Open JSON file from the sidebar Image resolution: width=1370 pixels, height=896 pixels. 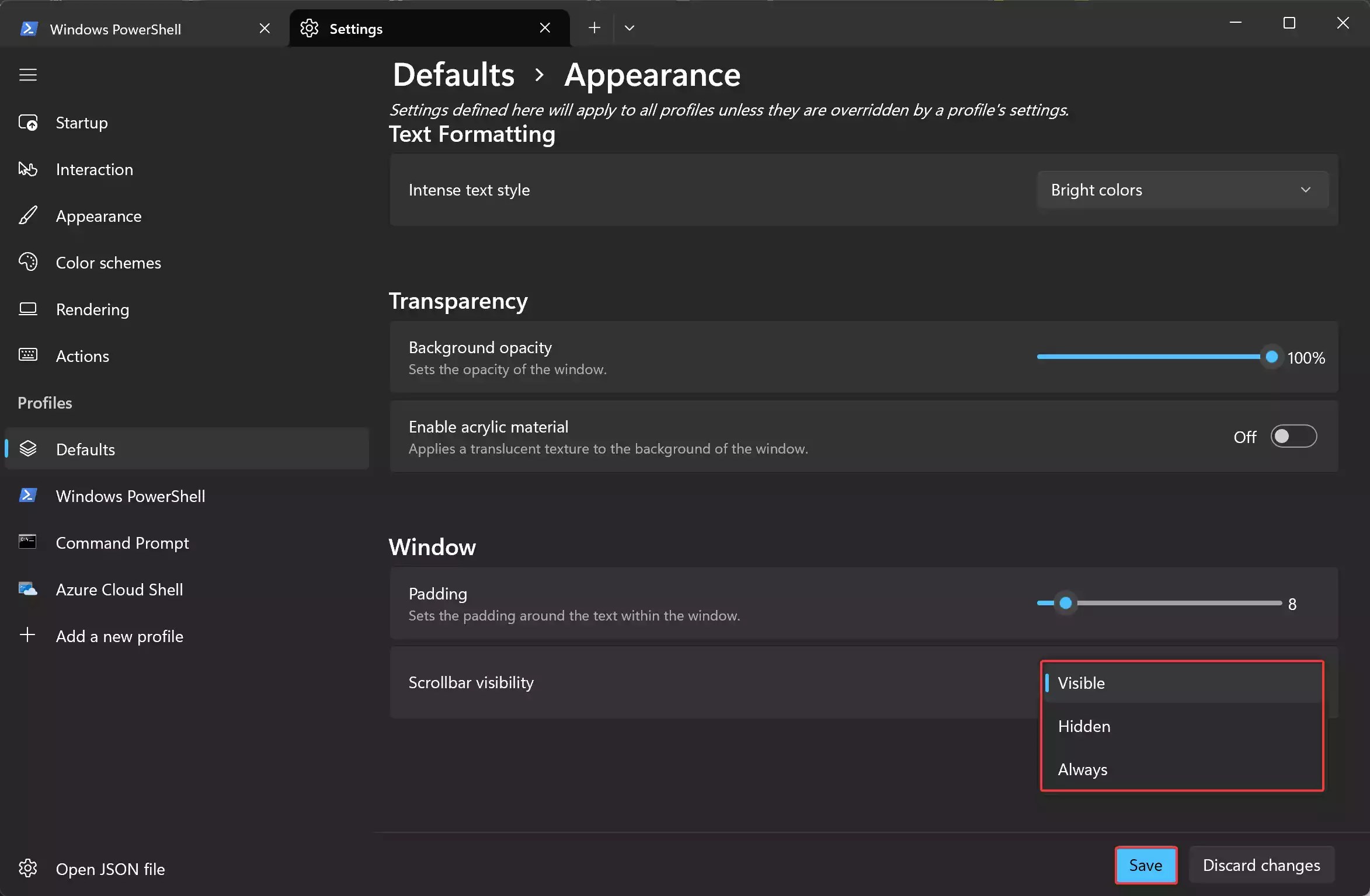[x=110, y=869]
